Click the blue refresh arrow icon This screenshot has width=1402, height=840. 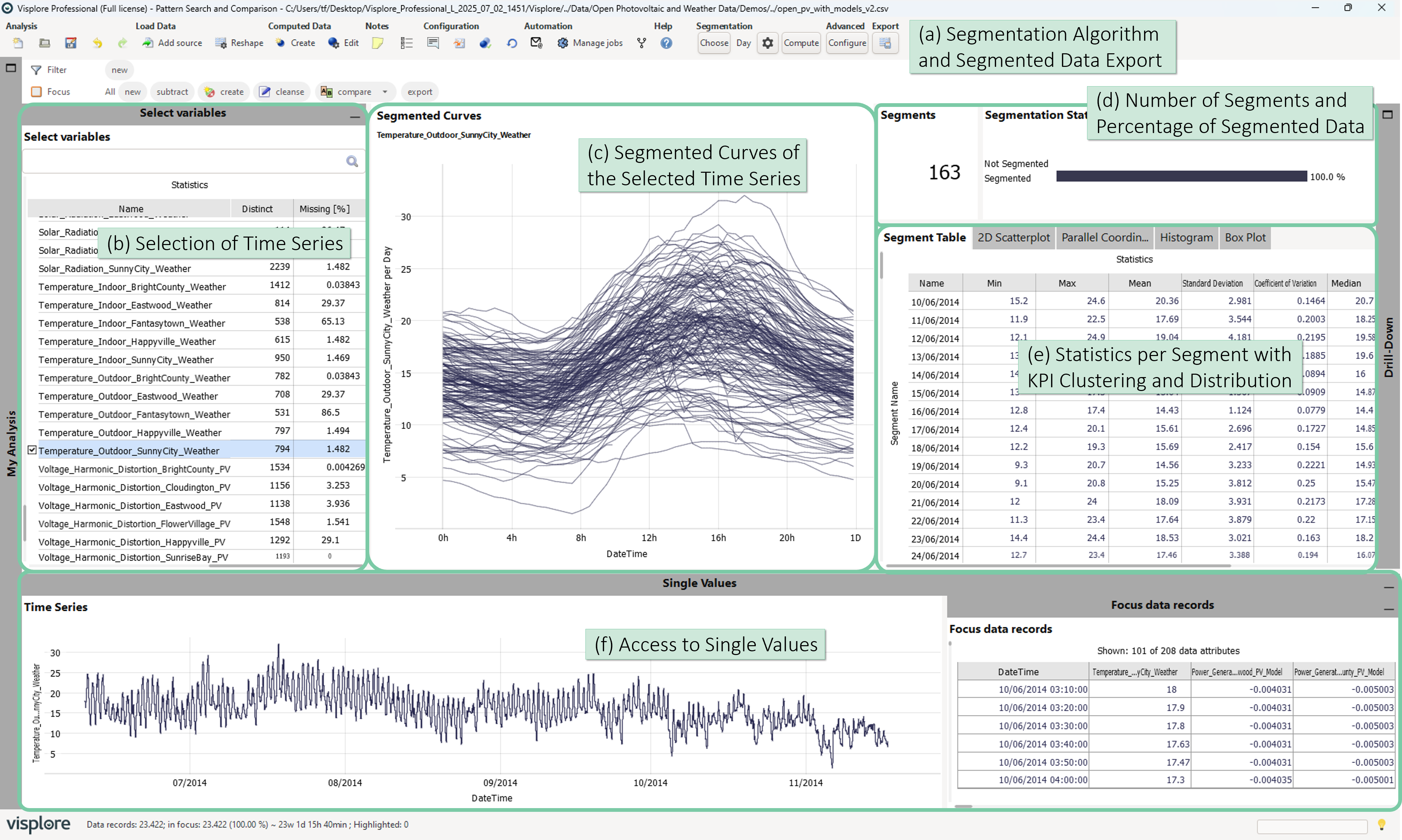click(x=512, y=43)
